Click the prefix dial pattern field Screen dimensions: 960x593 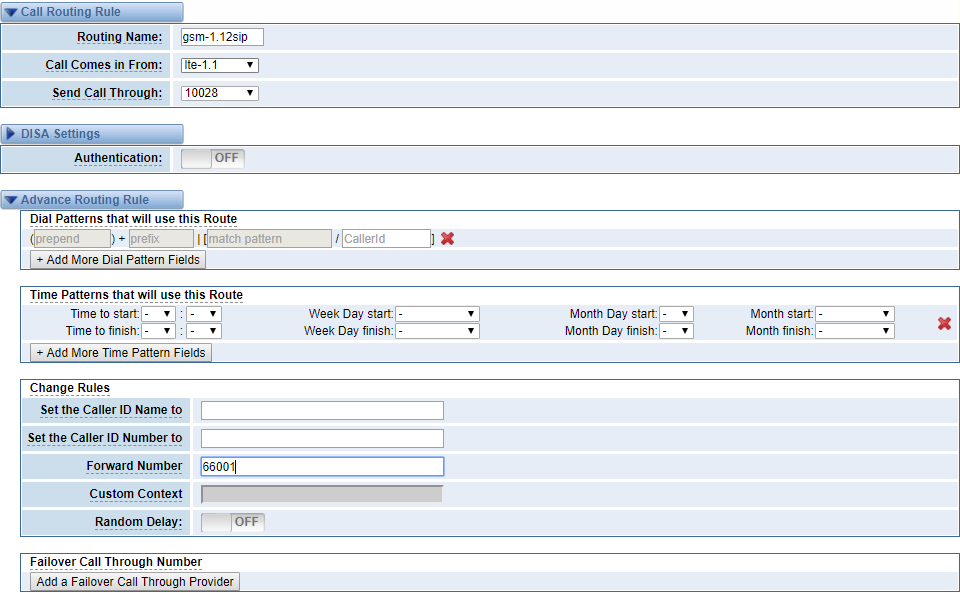click(161, 239)
